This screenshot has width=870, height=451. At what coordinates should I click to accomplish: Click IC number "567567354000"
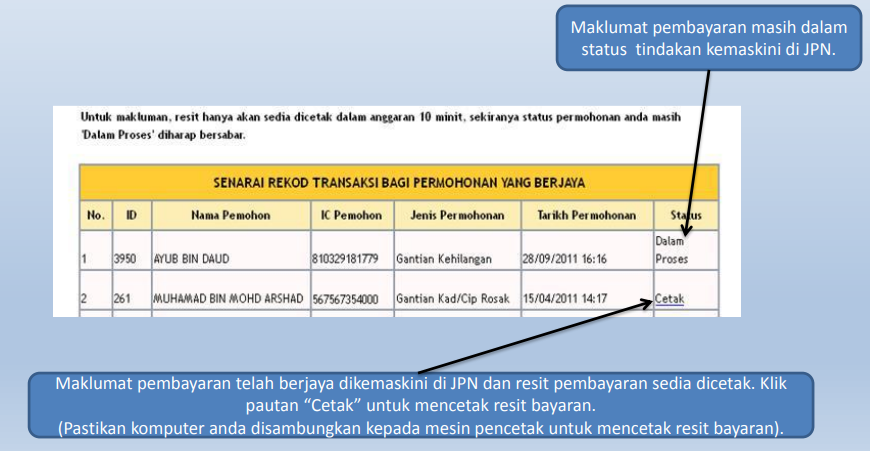(x=345, y=300)
